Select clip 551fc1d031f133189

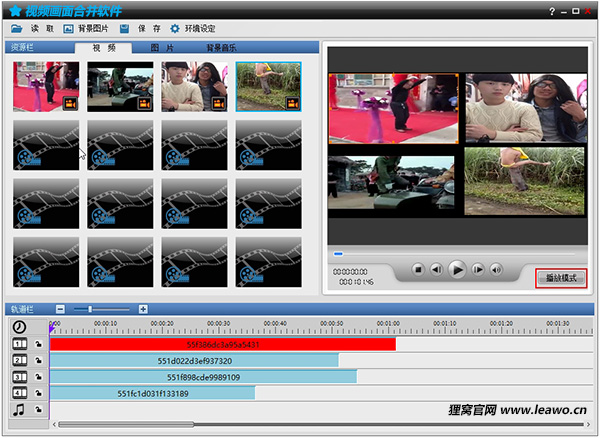[x=153, y=393]
